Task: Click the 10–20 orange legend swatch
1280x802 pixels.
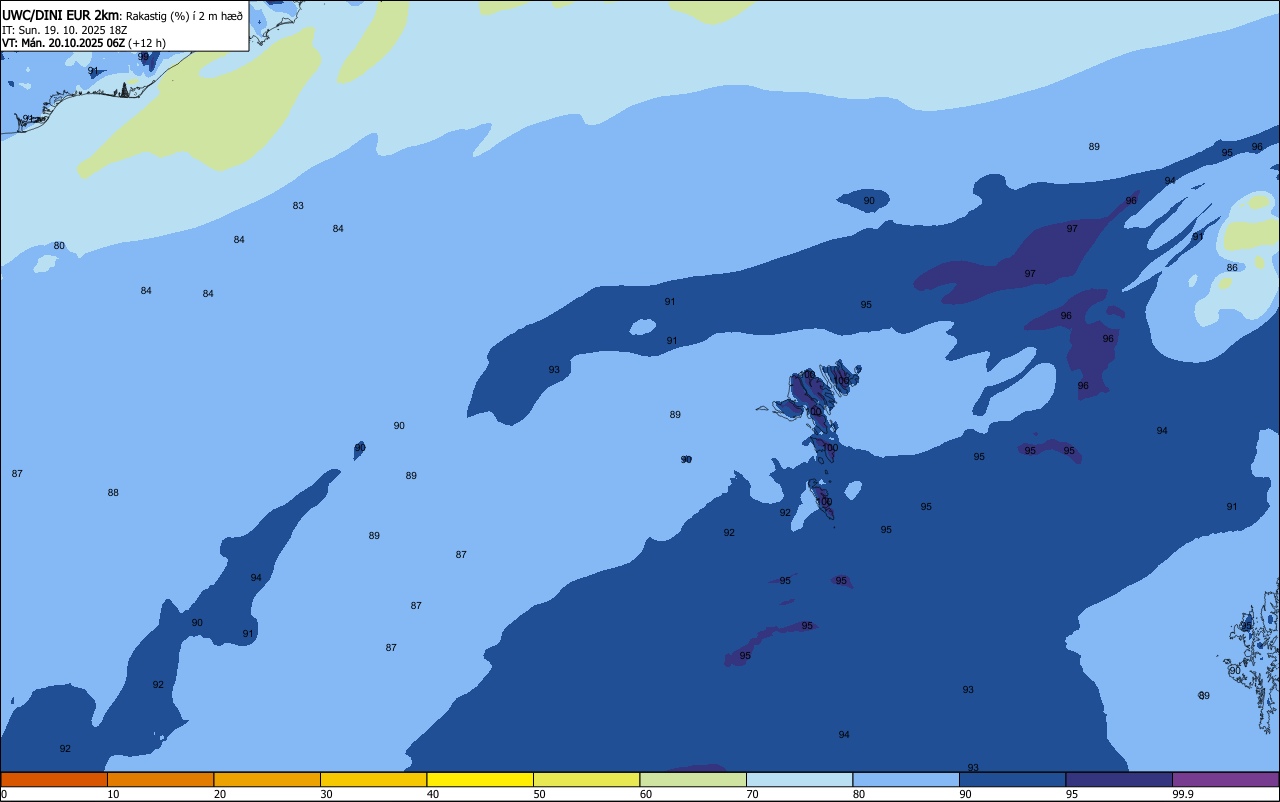Action: (x=160, y=779)
